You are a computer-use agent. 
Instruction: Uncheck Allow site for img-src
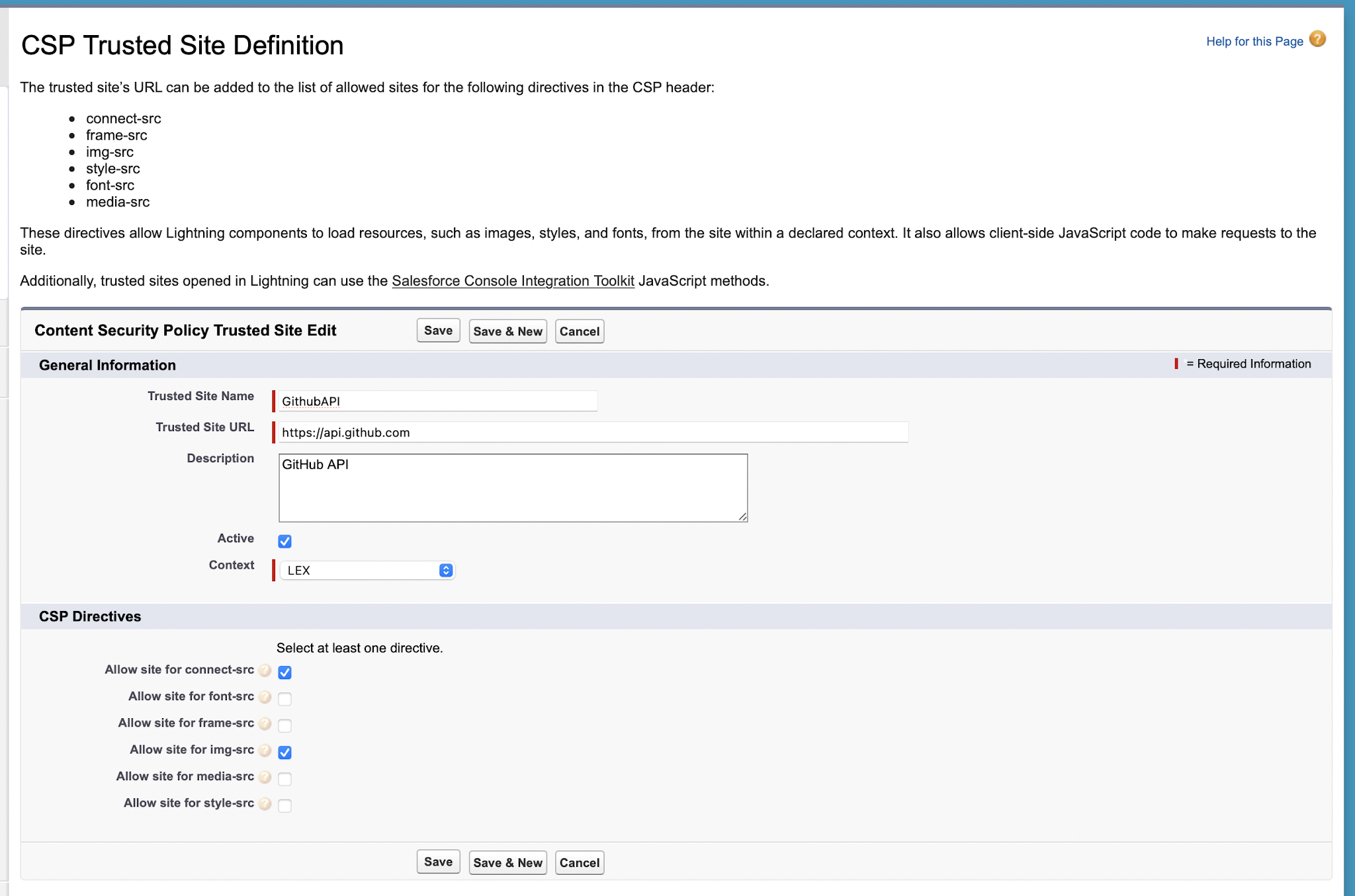pyautogui.click(x=284, y=753)
